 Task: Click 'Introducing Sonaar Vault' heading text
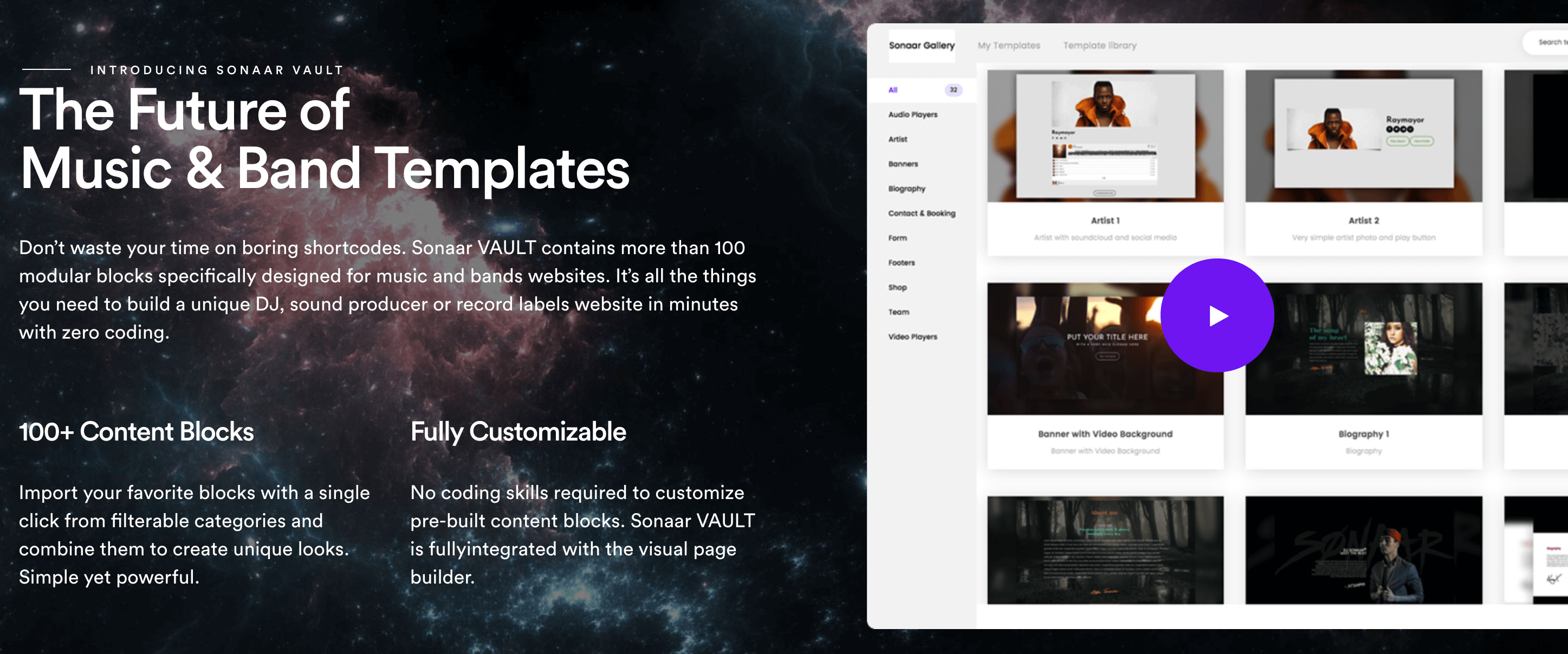pos(217,70)
